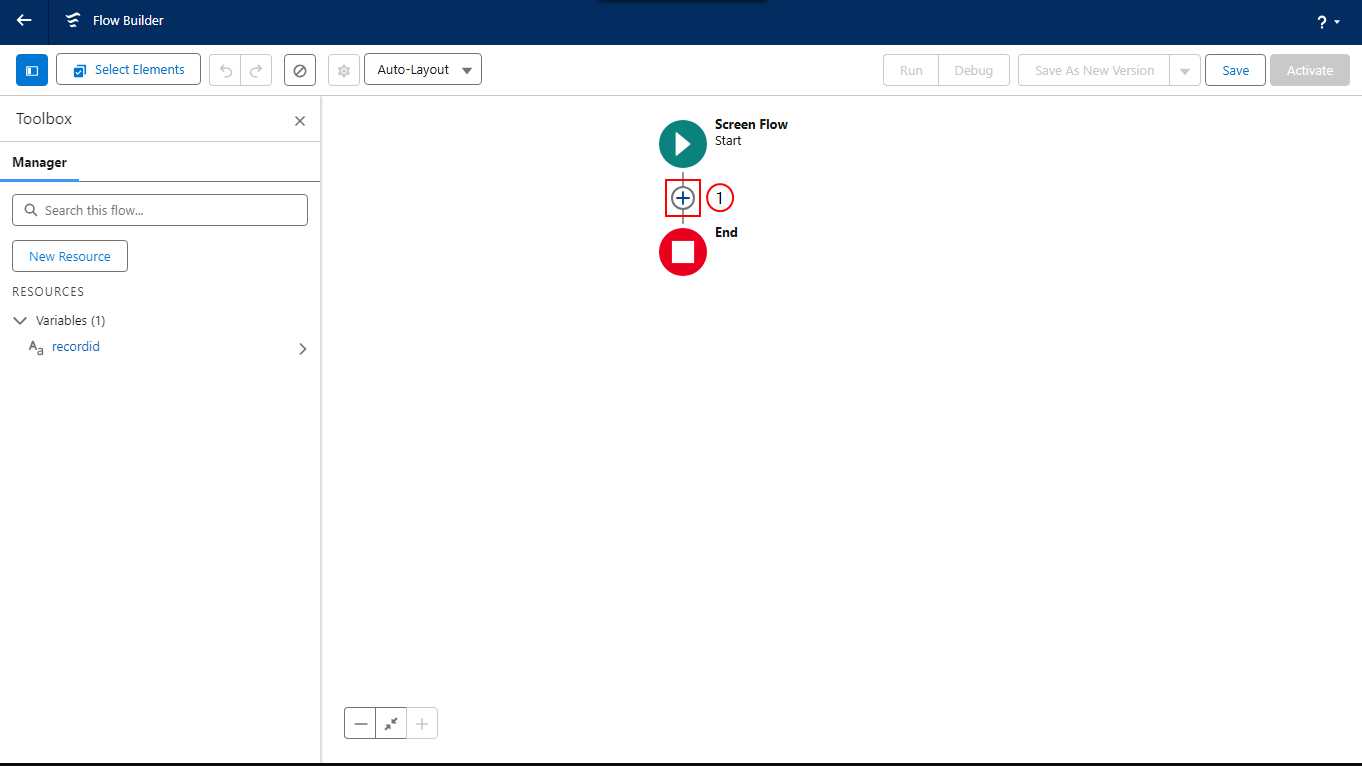
Task: Click the recordid variable link
Action: 76,347
